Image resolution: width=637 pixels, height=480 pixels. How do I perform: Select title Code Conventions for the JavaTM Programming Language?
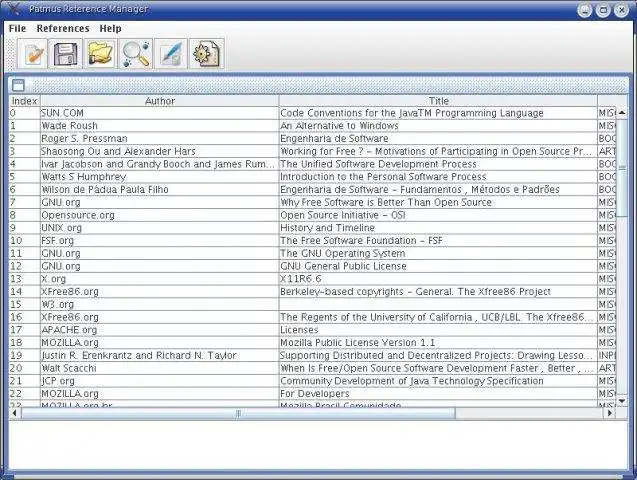(438, 113)
